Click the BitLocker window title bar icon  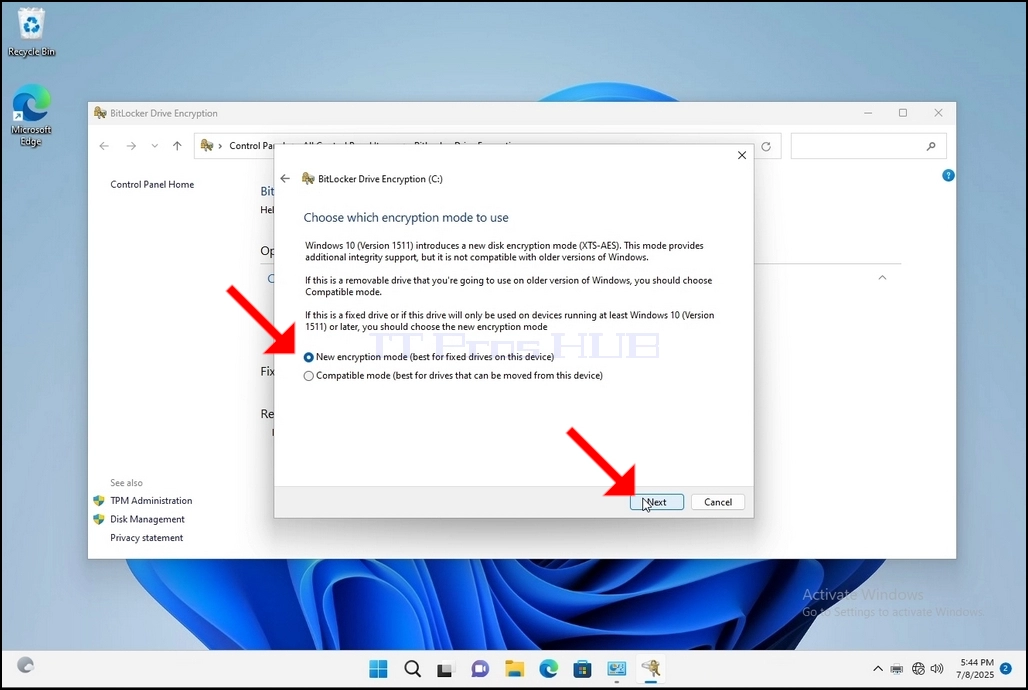coord(100,113)
